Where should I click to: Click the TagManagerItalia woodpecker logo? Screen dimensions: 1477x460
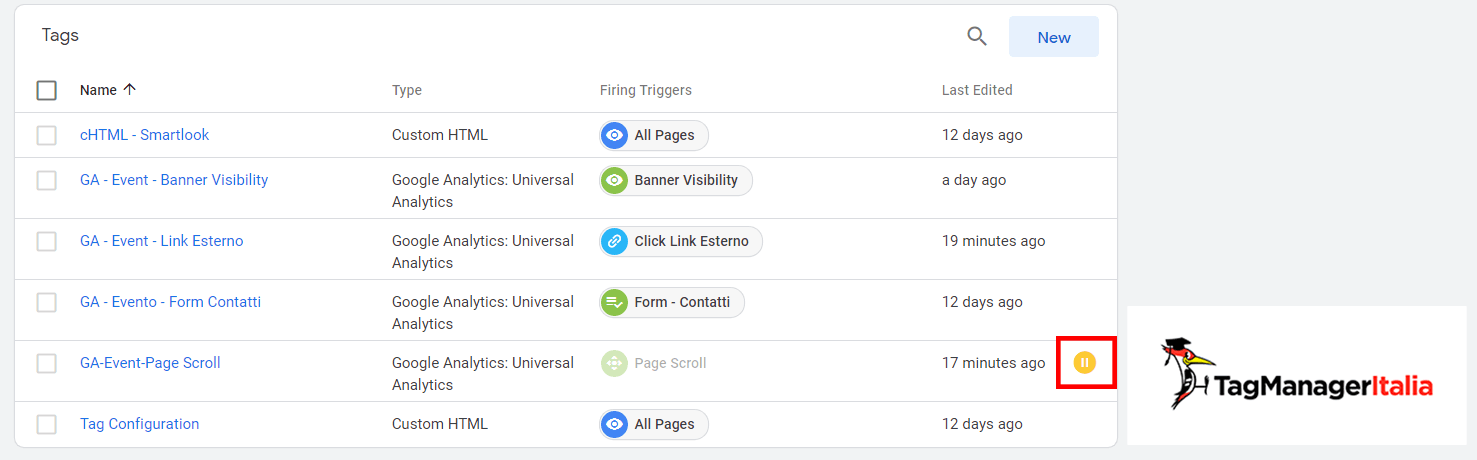(x=1297, y=375)
